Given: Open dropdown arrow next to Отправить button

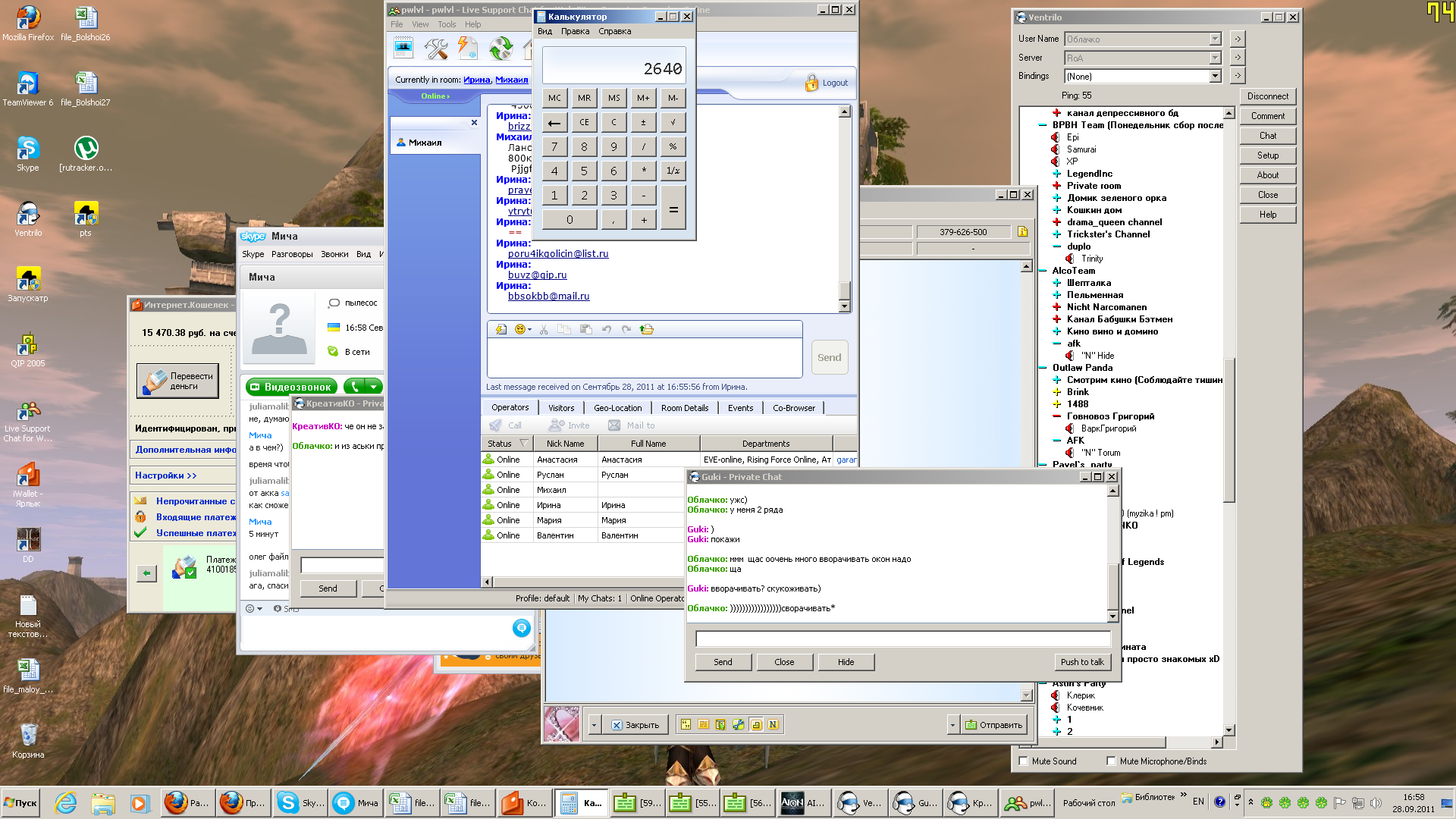Looking at the screenshot, I should pyautogui.click(x=952, y=725).
